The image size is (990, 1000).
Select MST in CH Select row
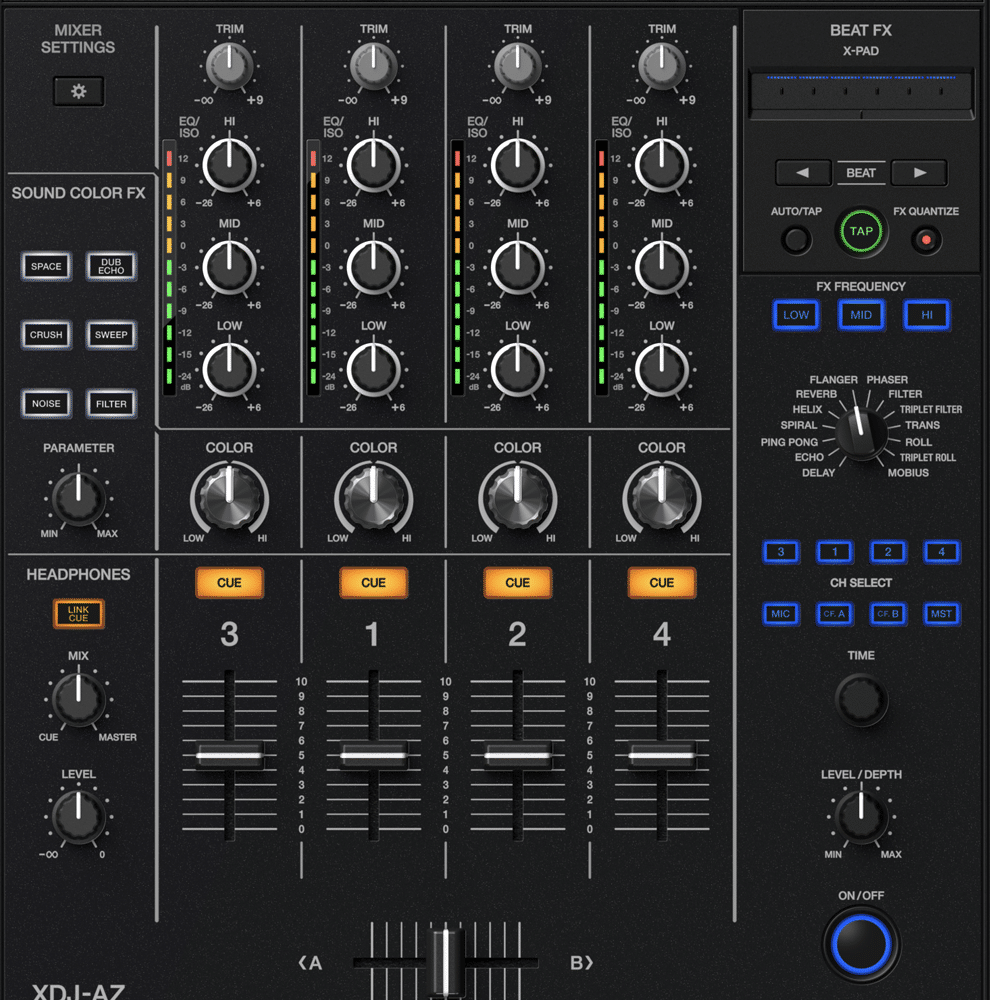click(x=941, y=614)
